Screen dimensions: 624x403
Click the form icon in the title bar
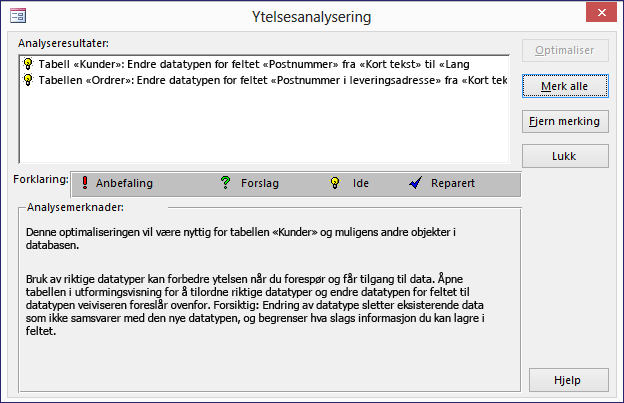coord(18,16)
